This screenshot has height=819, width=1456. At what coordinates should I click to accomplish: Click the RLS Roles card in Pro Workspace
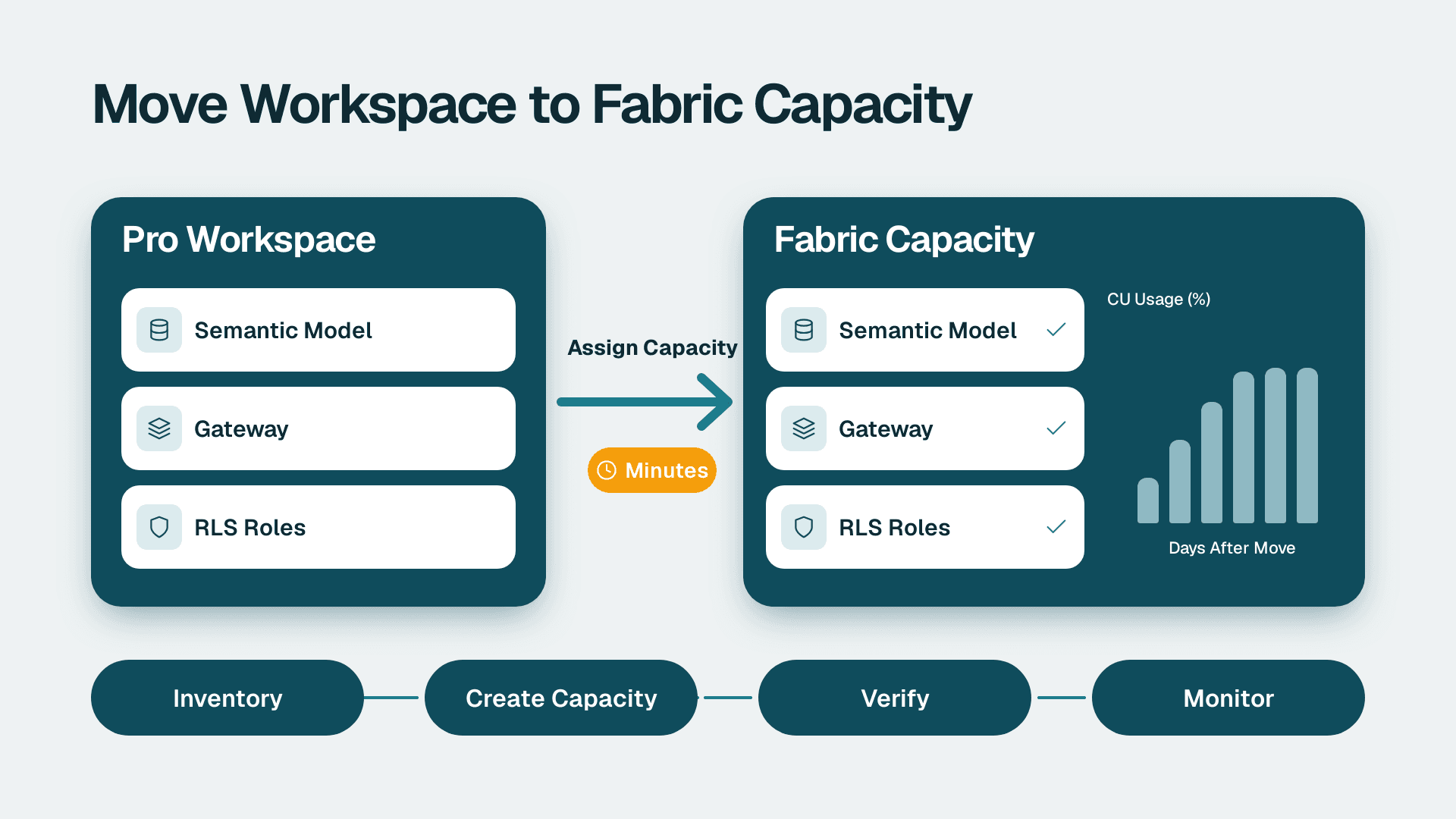click(318, 527)
